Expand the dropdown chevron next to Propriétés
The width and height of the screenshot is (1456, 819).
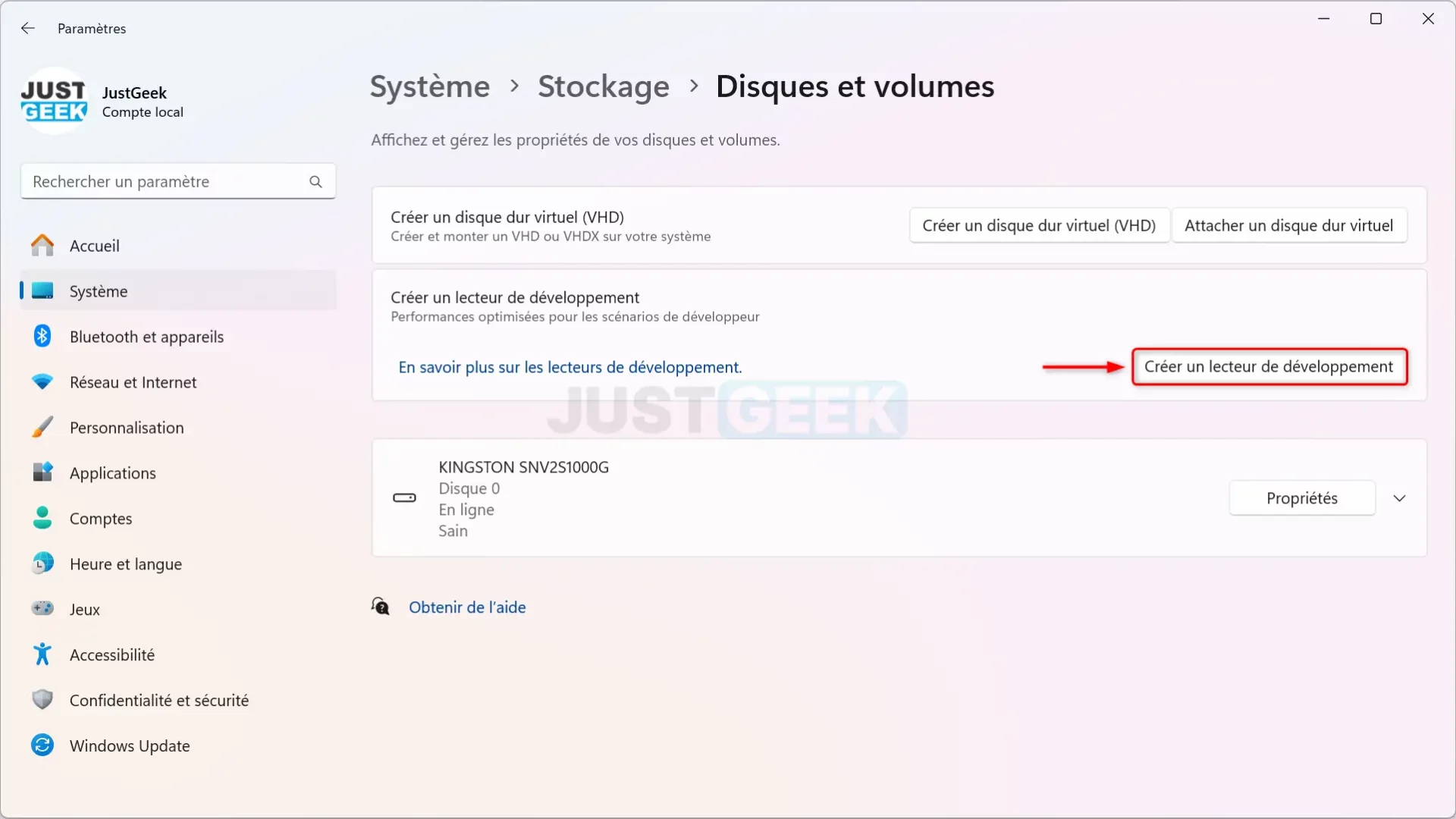click(1399, 498)
